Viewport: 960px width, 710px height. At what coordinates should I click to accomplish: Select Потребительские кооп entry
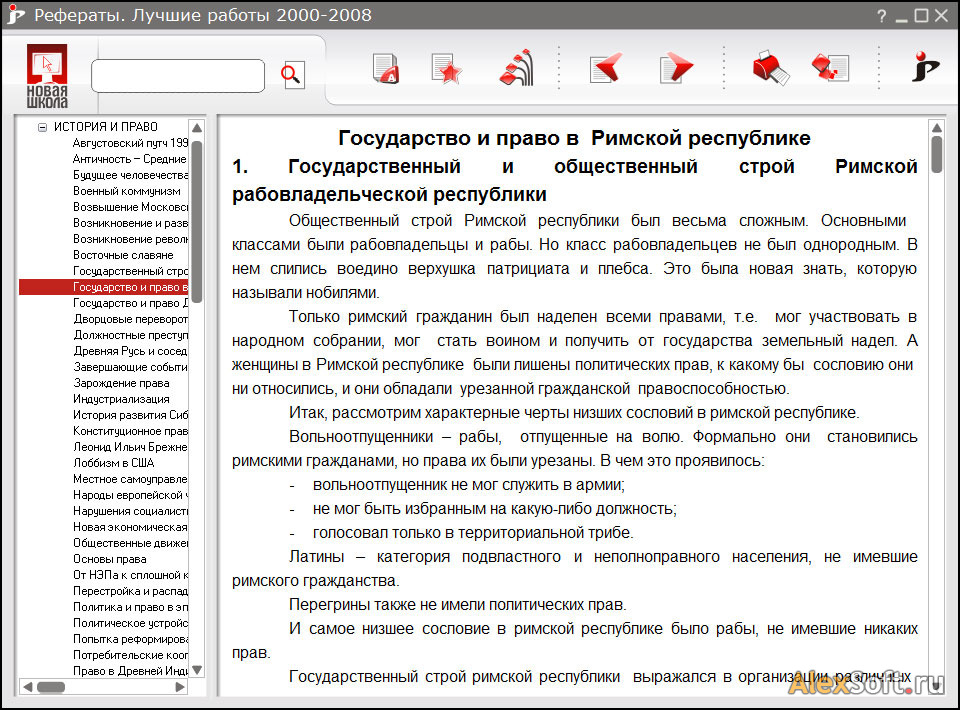pyautogui.click(x=130, y=654)
